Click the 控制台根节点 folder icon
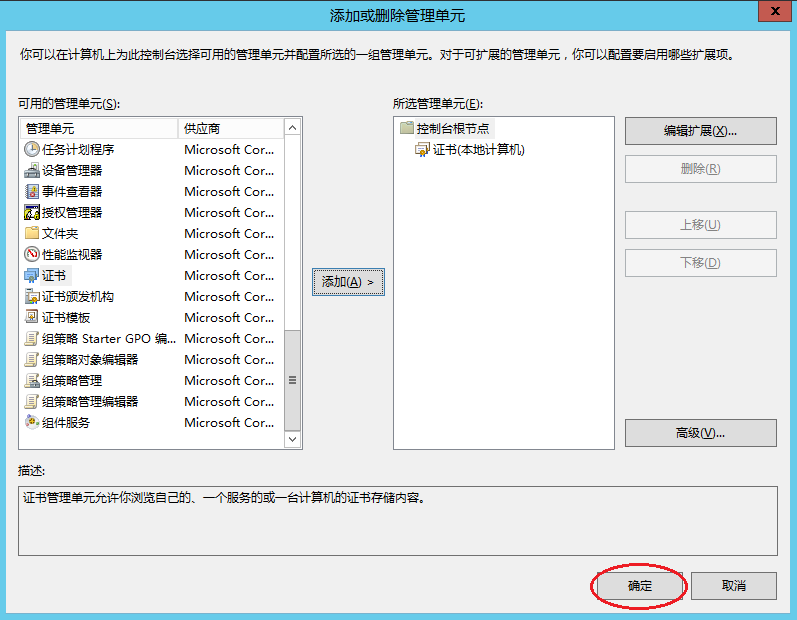Screen dimensions: 797x620 (407, 128)
